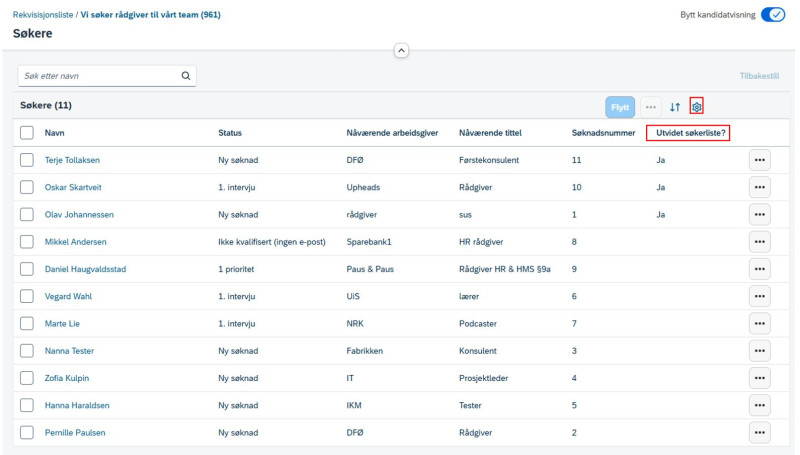Open actions menu for Mikkel Andersen
This screenshot has width=800, height=455.
pos(760,242)
